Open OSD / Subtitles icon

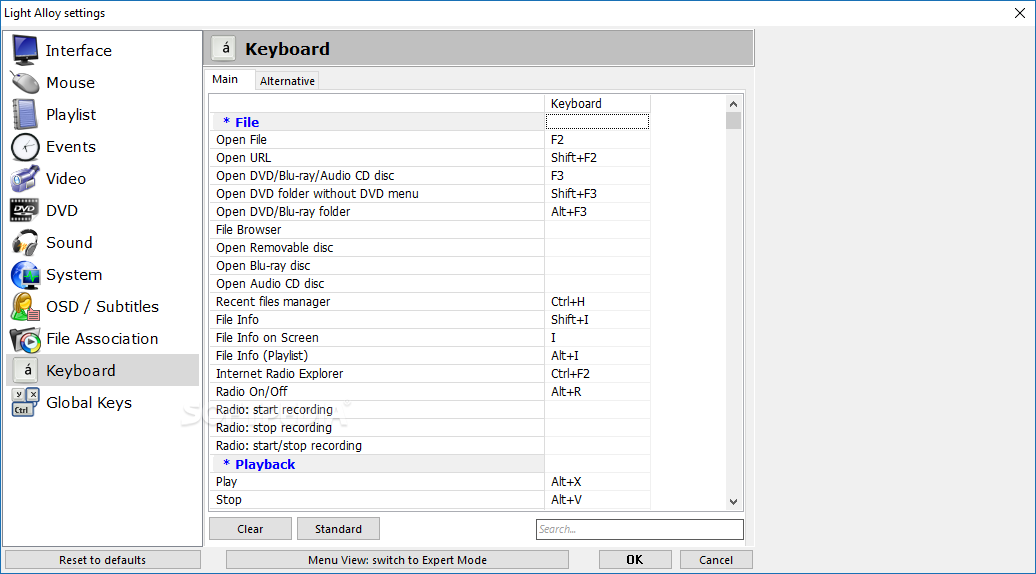[25, 306]
